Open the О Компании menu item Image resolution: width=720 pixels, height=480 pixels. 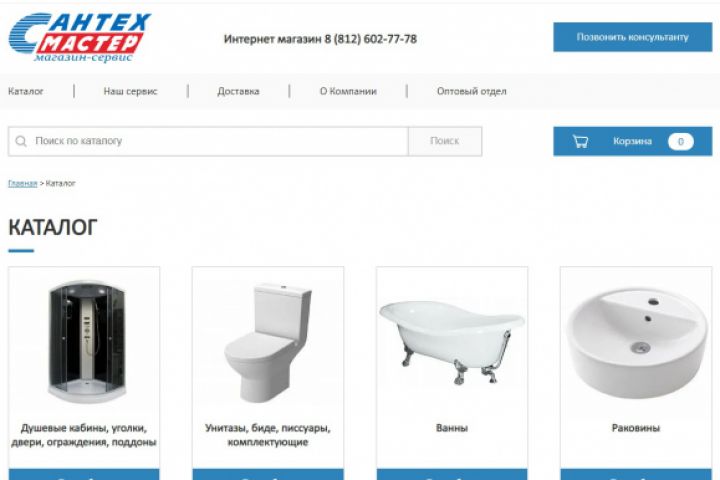[x=348, y=91]
